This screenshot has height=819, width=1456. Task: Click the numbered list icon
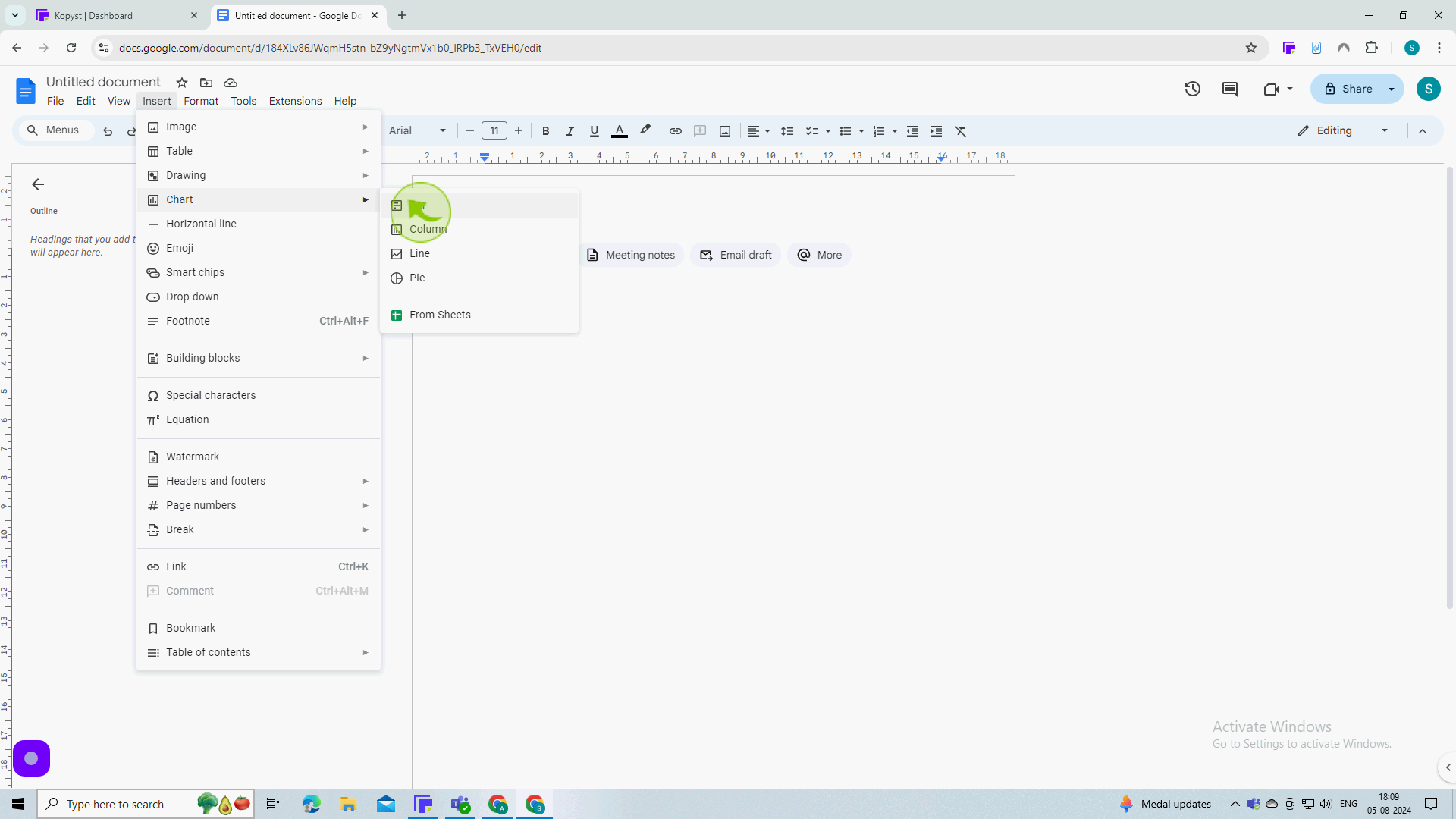pos(878,131)
